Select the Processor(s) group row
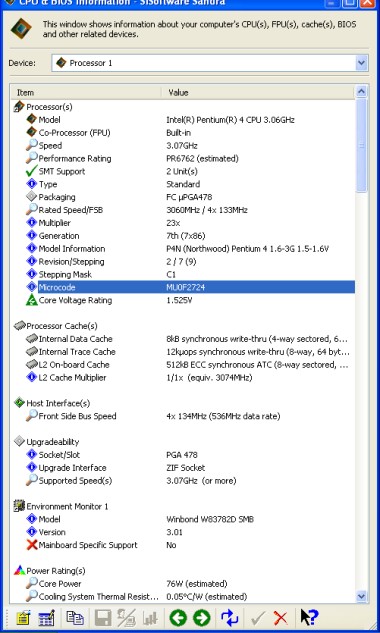Viewport: 380px width, 633px height. [183, 107]
